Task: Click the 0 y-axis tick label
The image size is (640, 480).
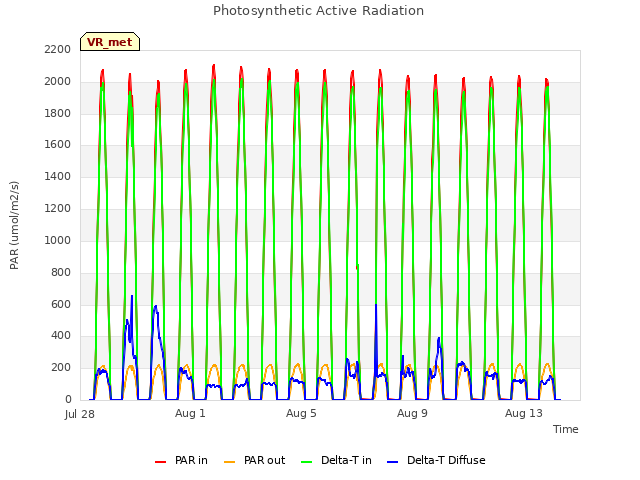Action: pyautogui.click(x=68, y=399)
